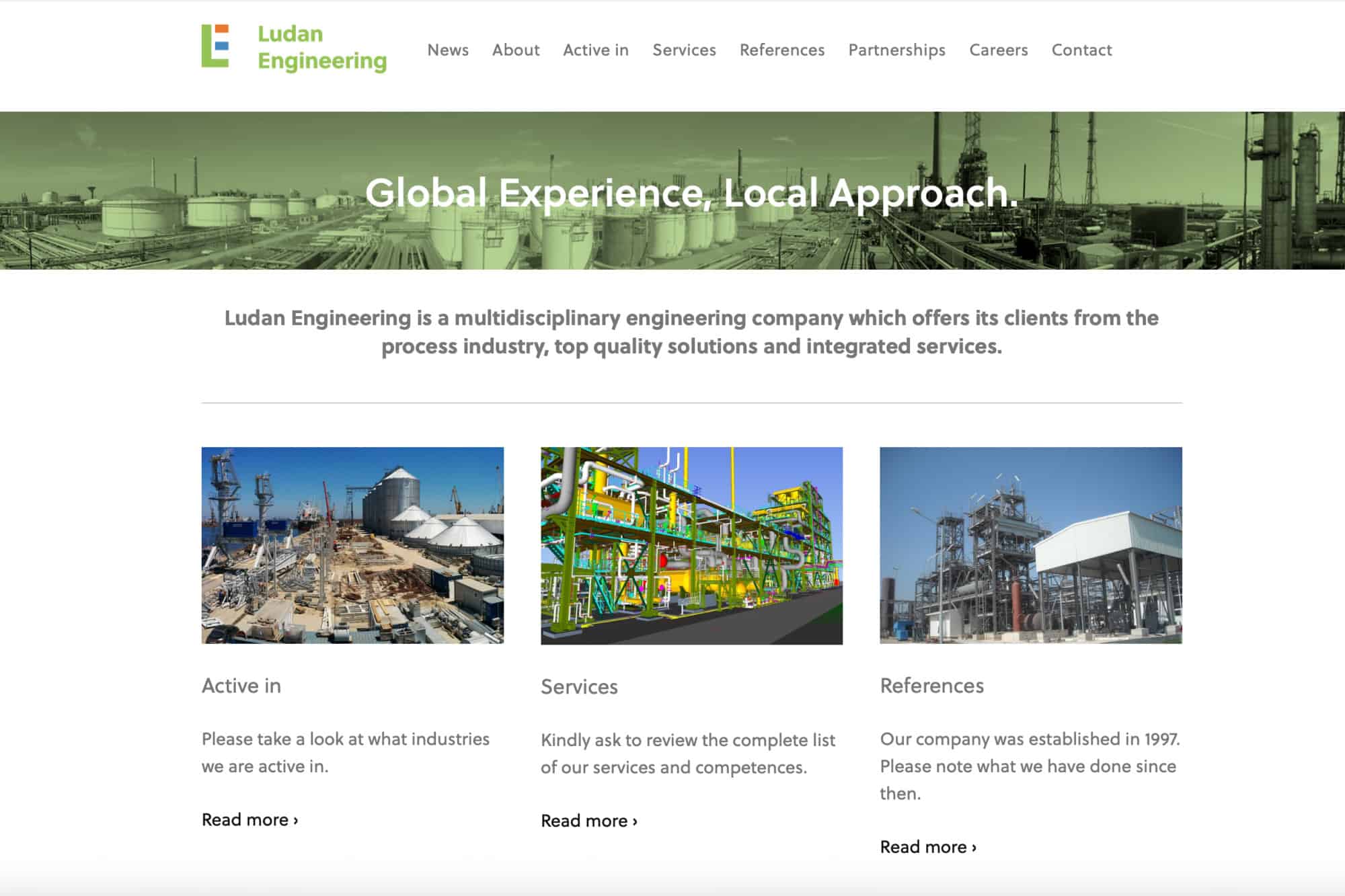Image resolution: width=1345 pixels, height=896 pixels.
Task: Navigate to the Contact page
Action: point(1081,50)
